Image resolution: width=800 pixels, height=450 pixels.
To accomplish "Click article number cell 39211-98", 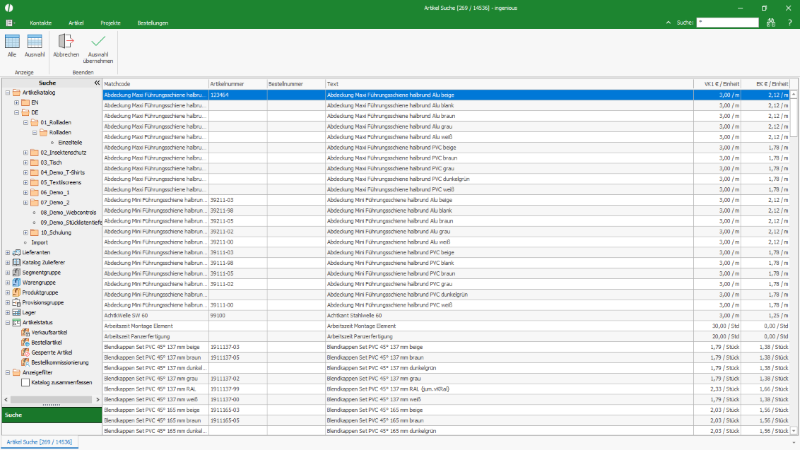I will pyautogui.click(x=238, y=210).
